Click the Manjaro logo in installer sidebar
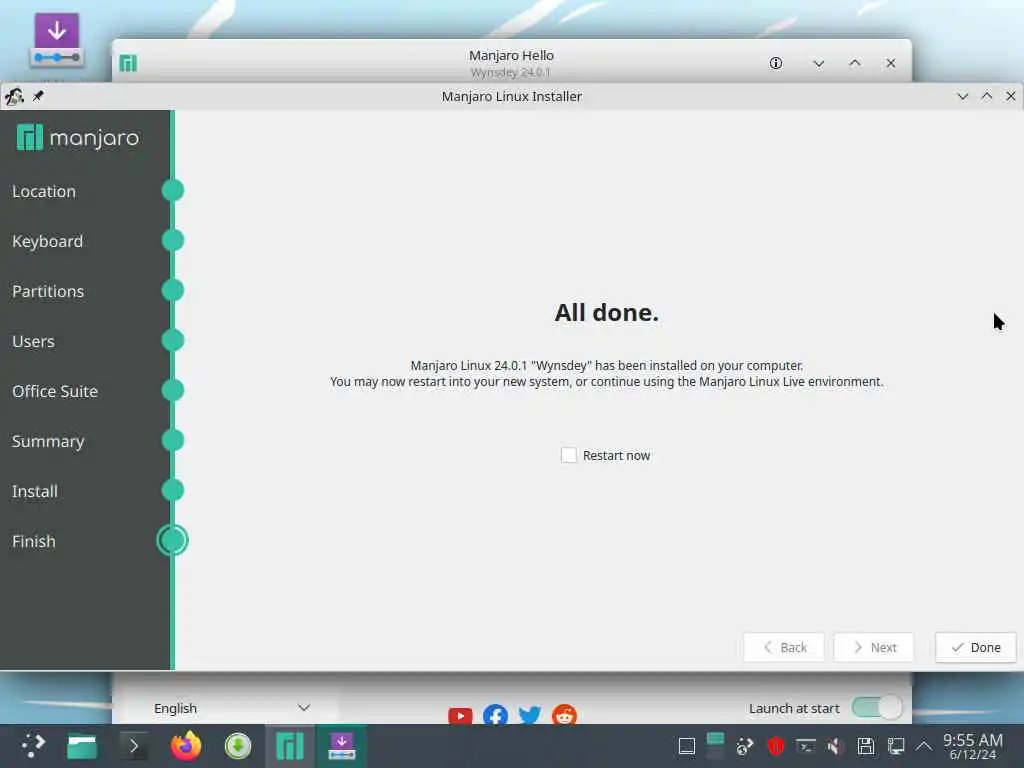 pos(78,137)
